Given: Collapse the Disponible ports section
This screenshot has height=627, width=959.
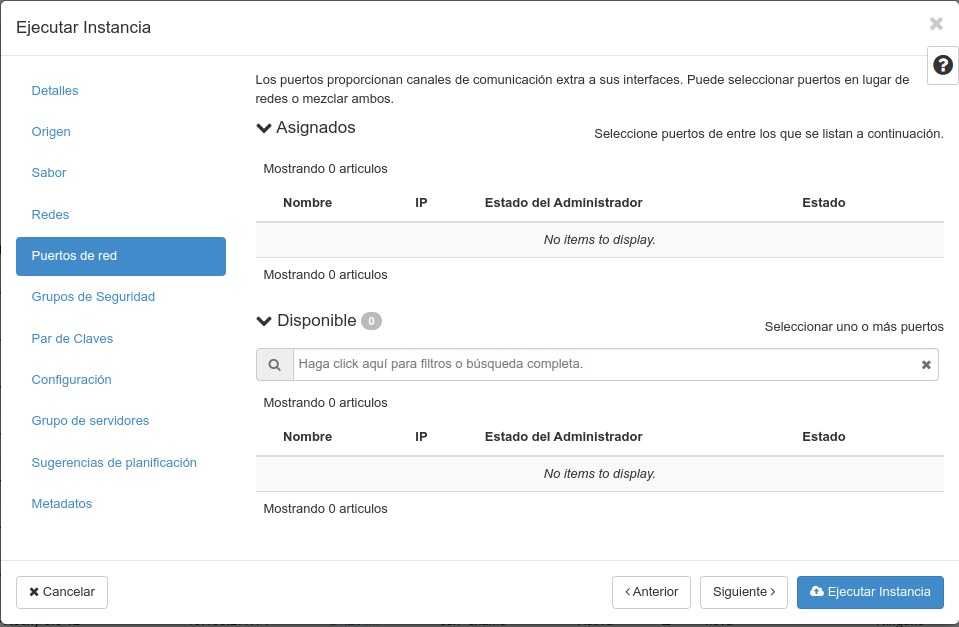Looking at the screenshot, I should (263, 320).
